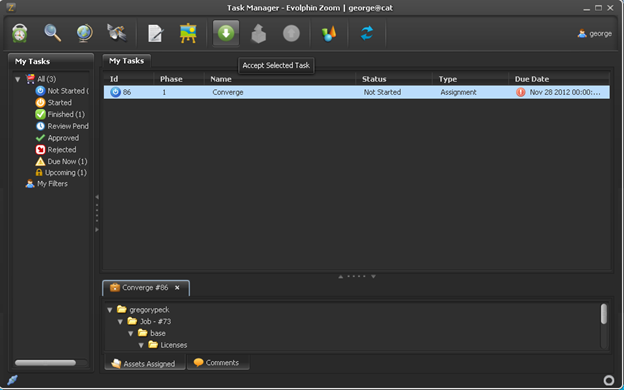Collapse the gregorypeck folder
This screenshot has width=624, height=390.
[110, 310]
